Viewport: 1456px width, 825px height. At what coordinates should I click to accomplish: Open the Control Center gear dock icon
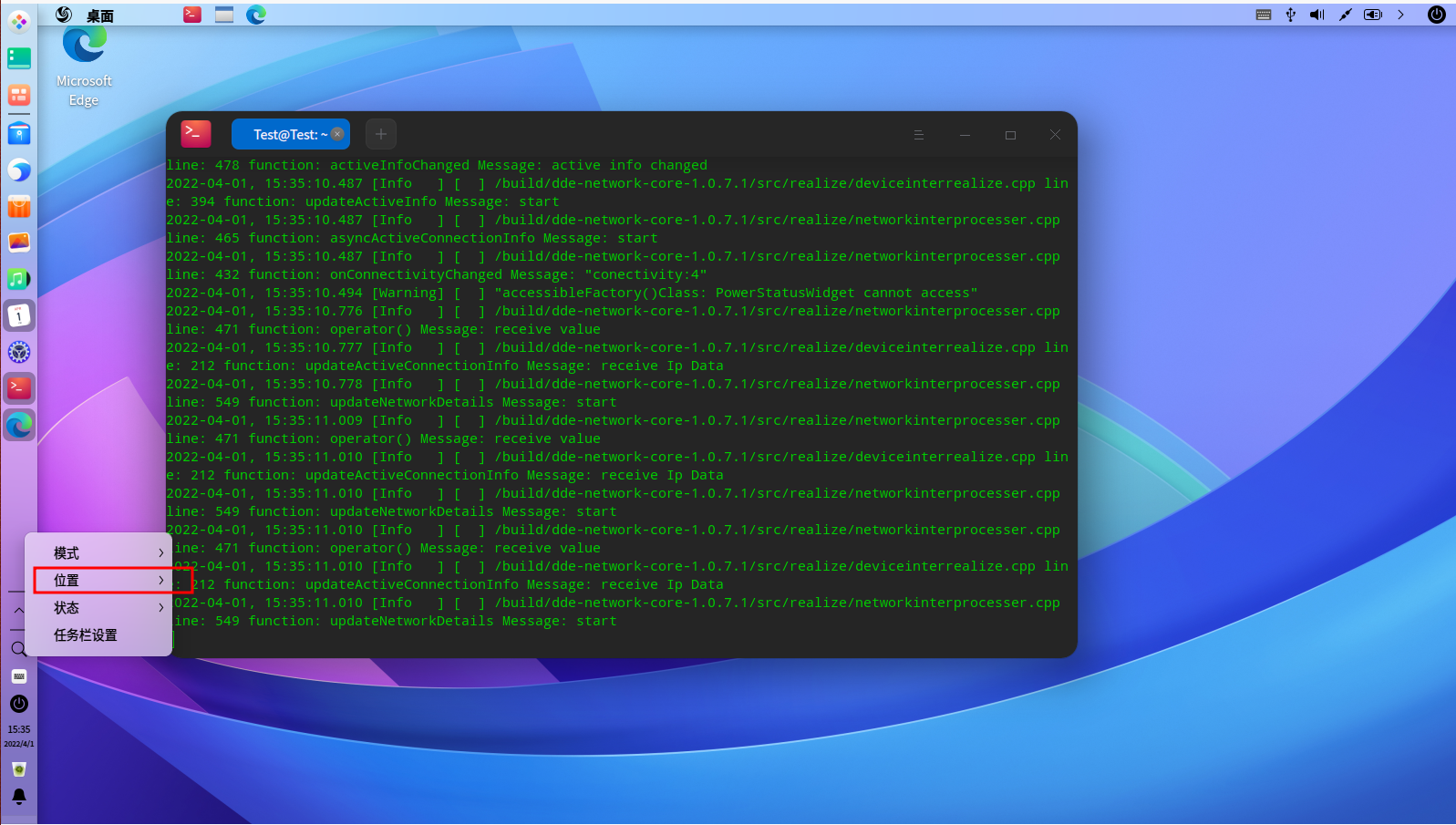19,352
